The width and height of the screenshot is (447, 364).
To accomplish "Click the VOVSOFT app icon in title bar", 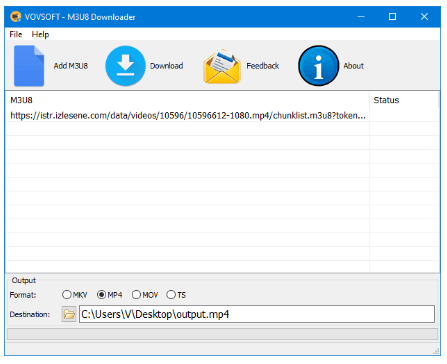I will pos(15,17).
